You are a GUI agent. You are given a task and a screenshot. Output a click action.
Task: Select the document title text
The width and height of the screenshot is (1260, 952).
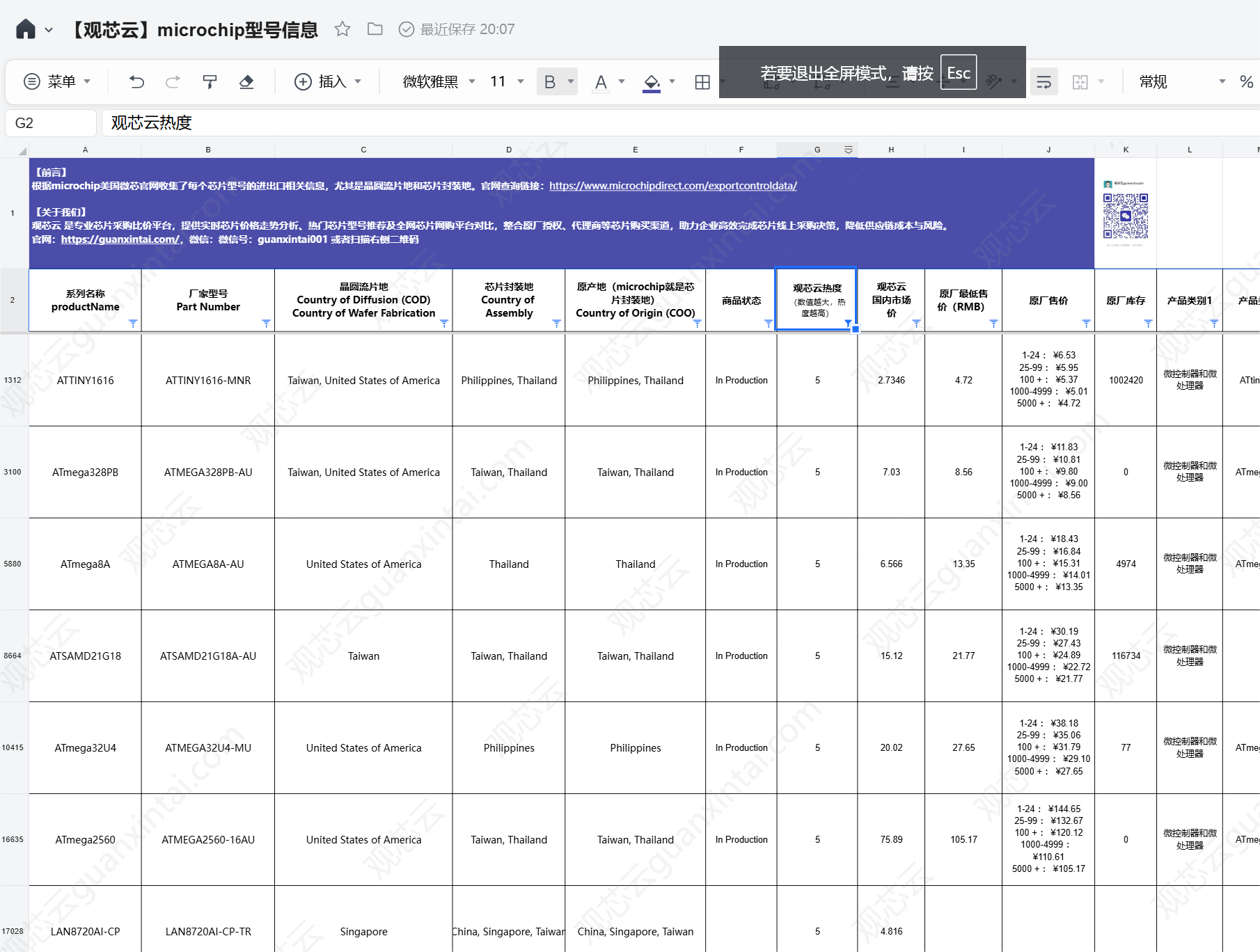[x=194, y=30]
